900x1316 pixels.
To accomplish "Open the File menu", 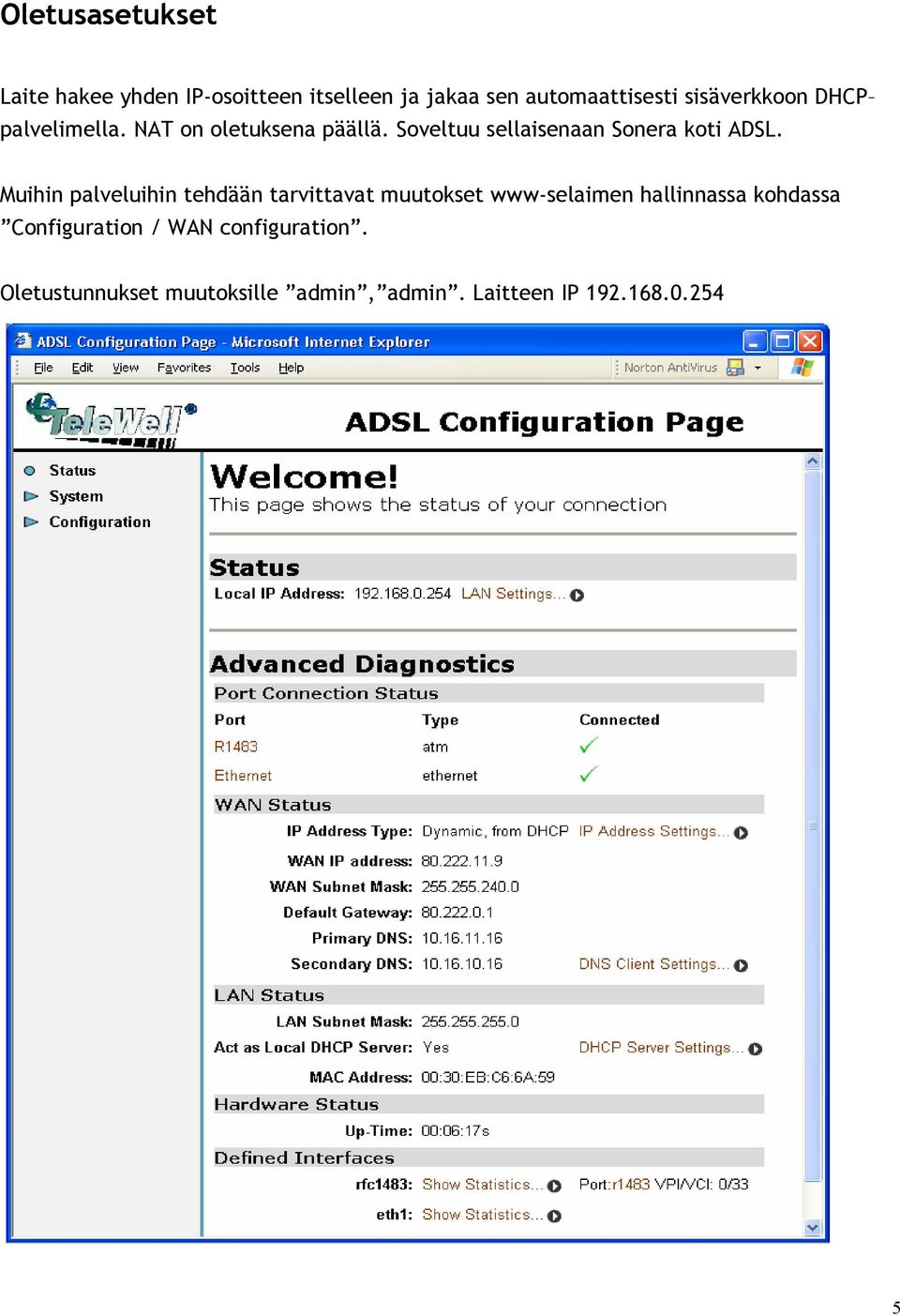I will 43,368.
